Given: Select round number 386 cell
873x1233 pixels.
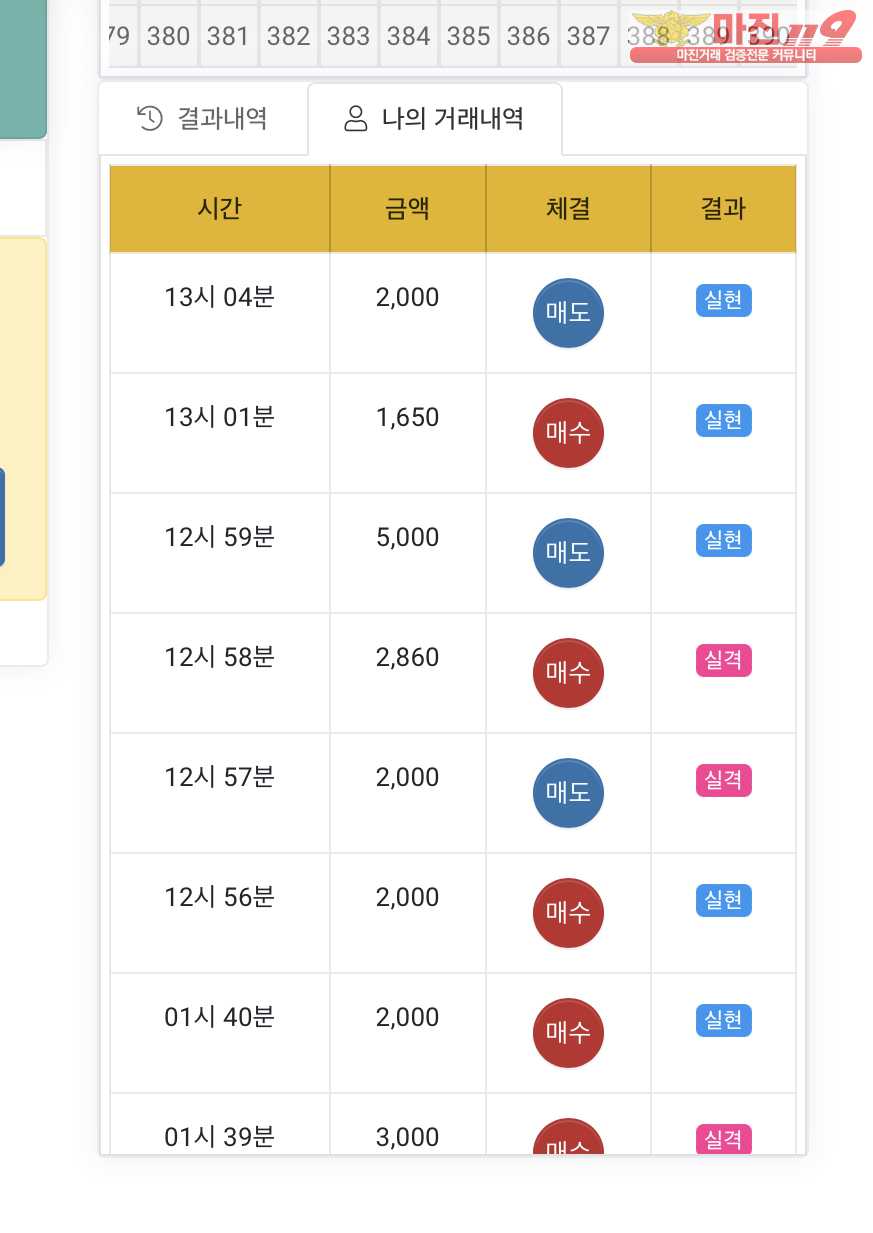Looking at the screenshot, I should tap(528, 37).
